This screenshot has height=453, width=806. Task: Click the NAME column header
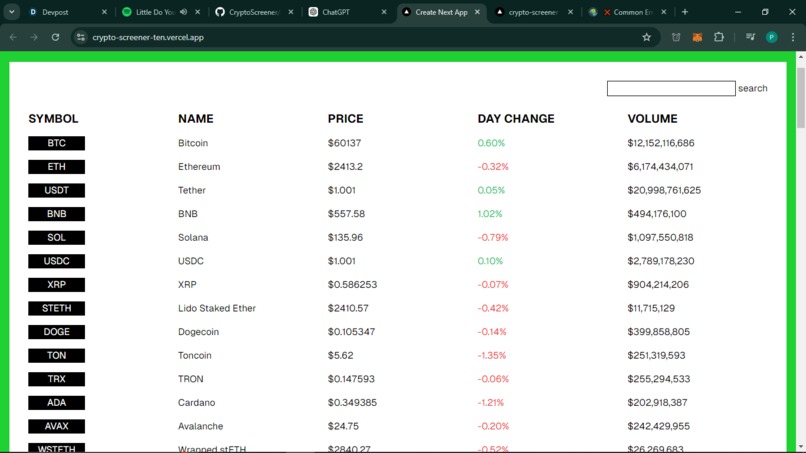(x=196, y=119)
